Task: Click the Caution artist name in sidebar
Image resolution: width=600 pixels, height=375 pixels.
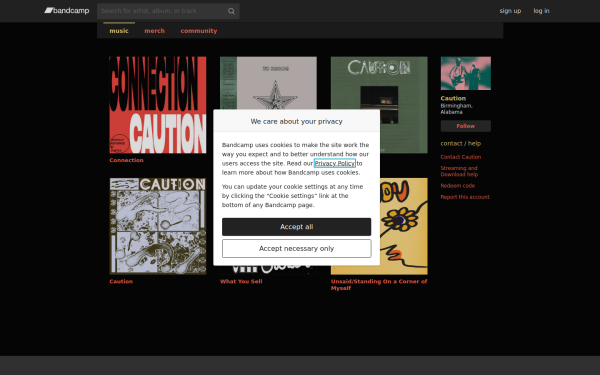Action: point(453,98)
